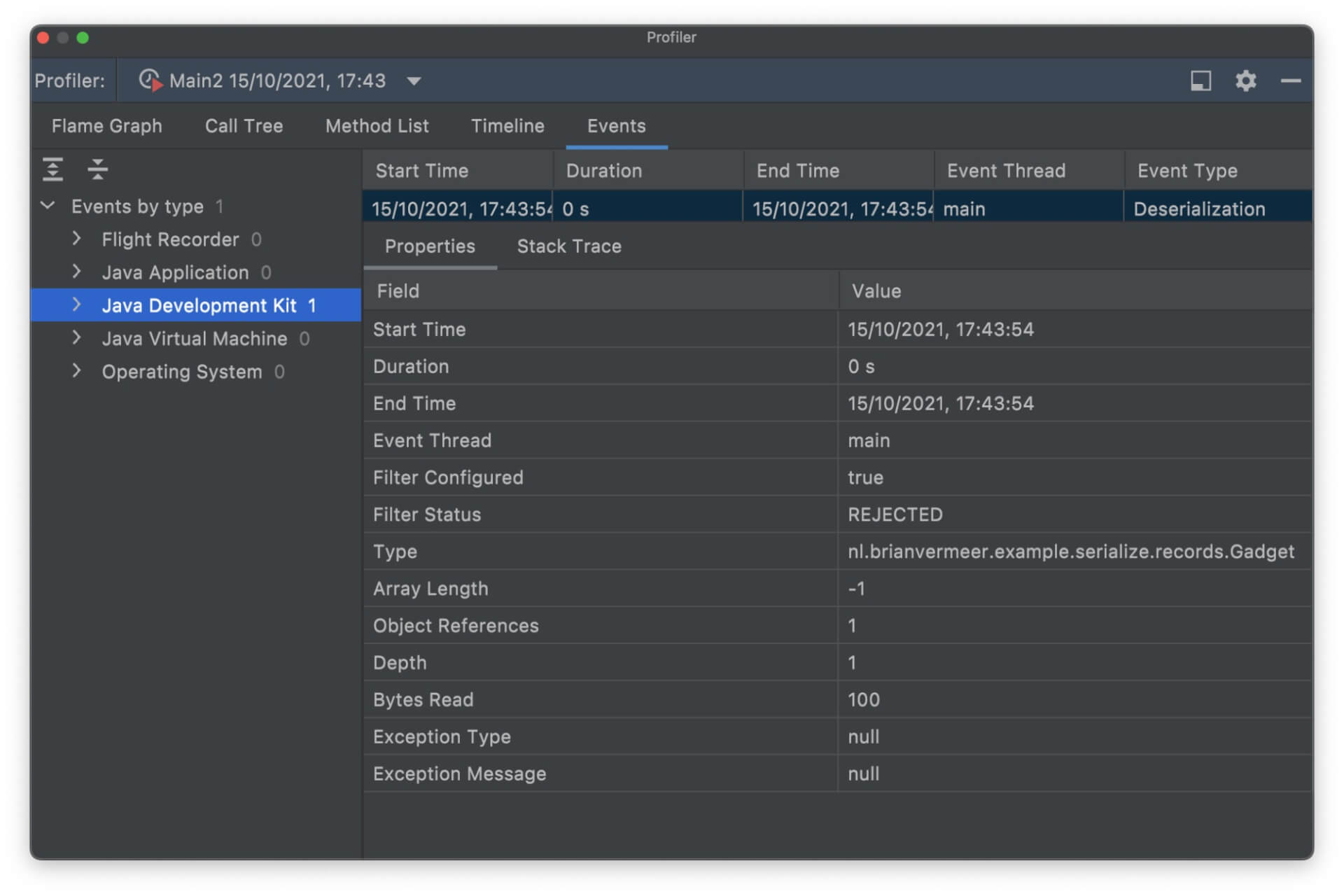Expand the Java Virtual Machine node

[x=76, y=337]
